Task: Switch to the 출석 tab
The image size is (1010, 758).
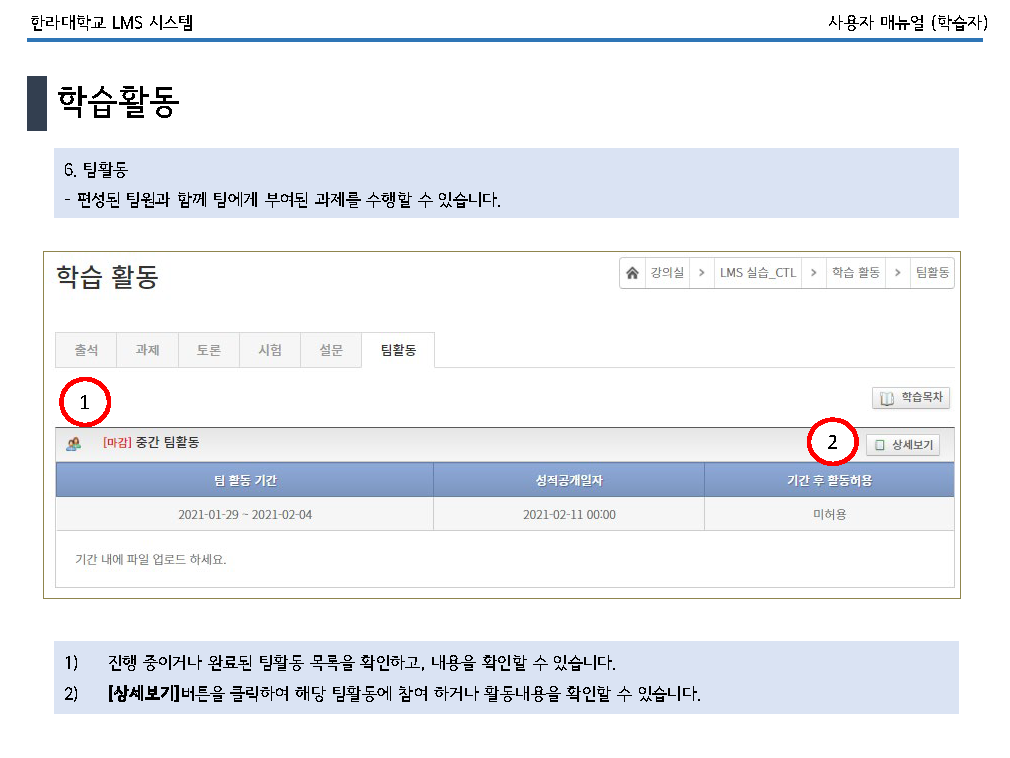Action: pos(86,350)
